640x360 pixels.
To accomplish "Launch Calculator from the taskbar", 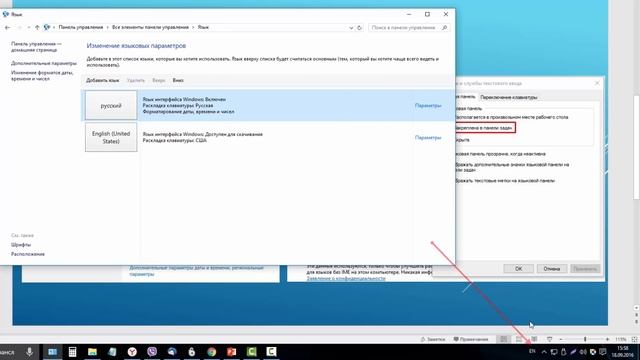I will click(72, 351).
